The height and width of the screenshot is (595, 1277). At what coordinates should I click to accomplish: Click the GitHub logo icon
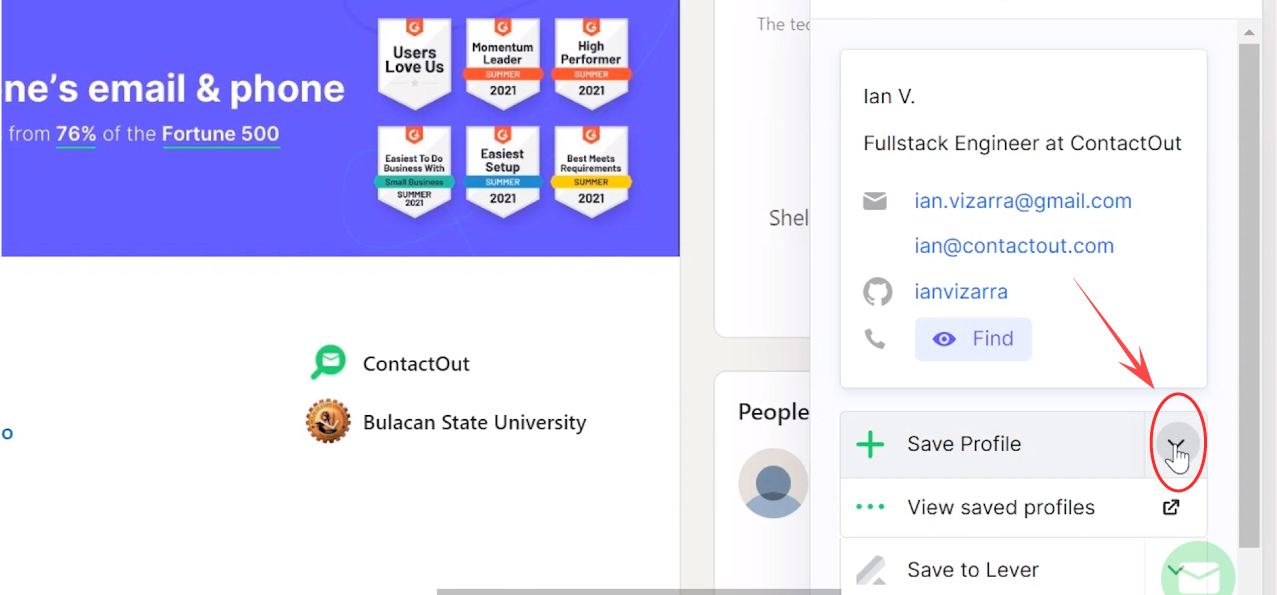coord(877,292)
